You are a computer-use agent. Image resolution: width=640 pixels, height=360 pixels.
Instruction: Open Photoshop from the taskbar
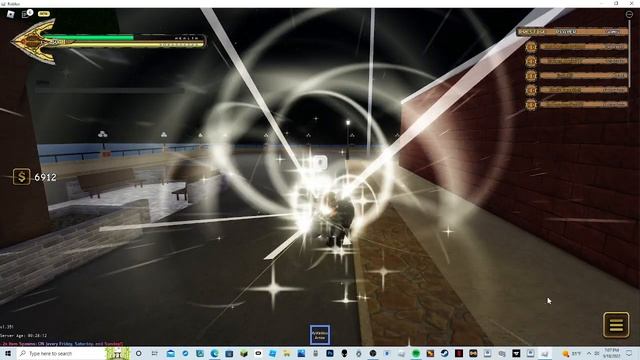(x=330, y=353)
